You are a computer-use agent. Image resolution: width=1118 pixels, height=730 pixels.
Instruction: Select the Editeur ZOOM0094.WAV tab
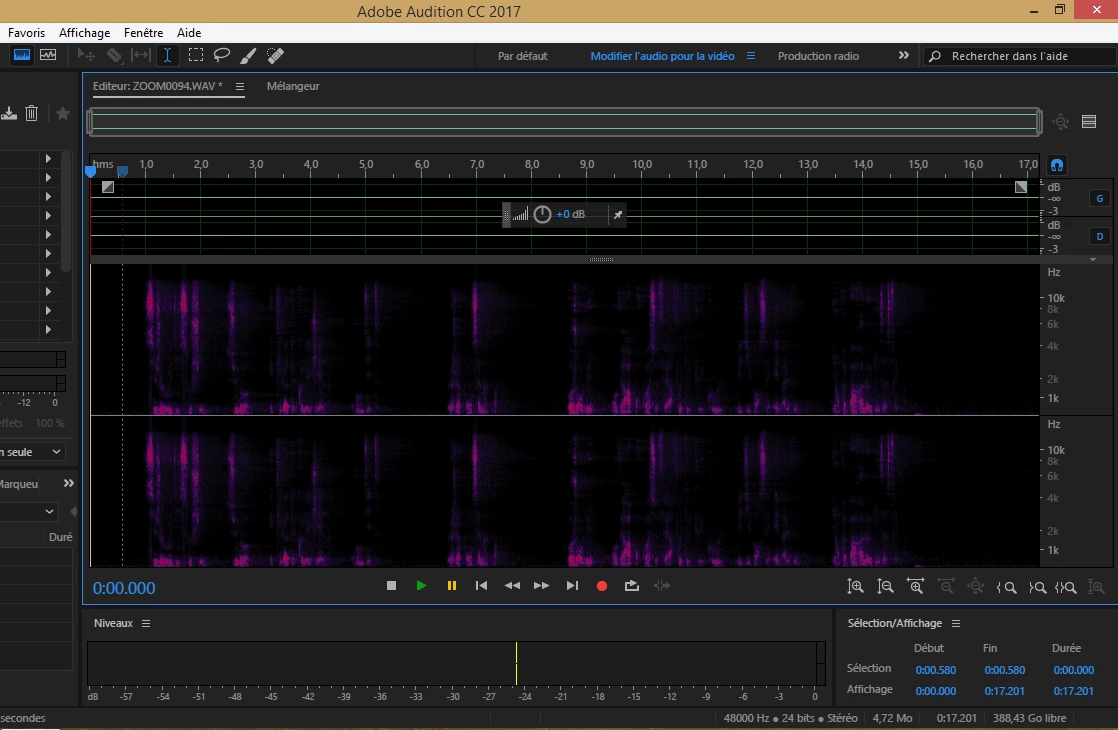[x=158, y=86]
